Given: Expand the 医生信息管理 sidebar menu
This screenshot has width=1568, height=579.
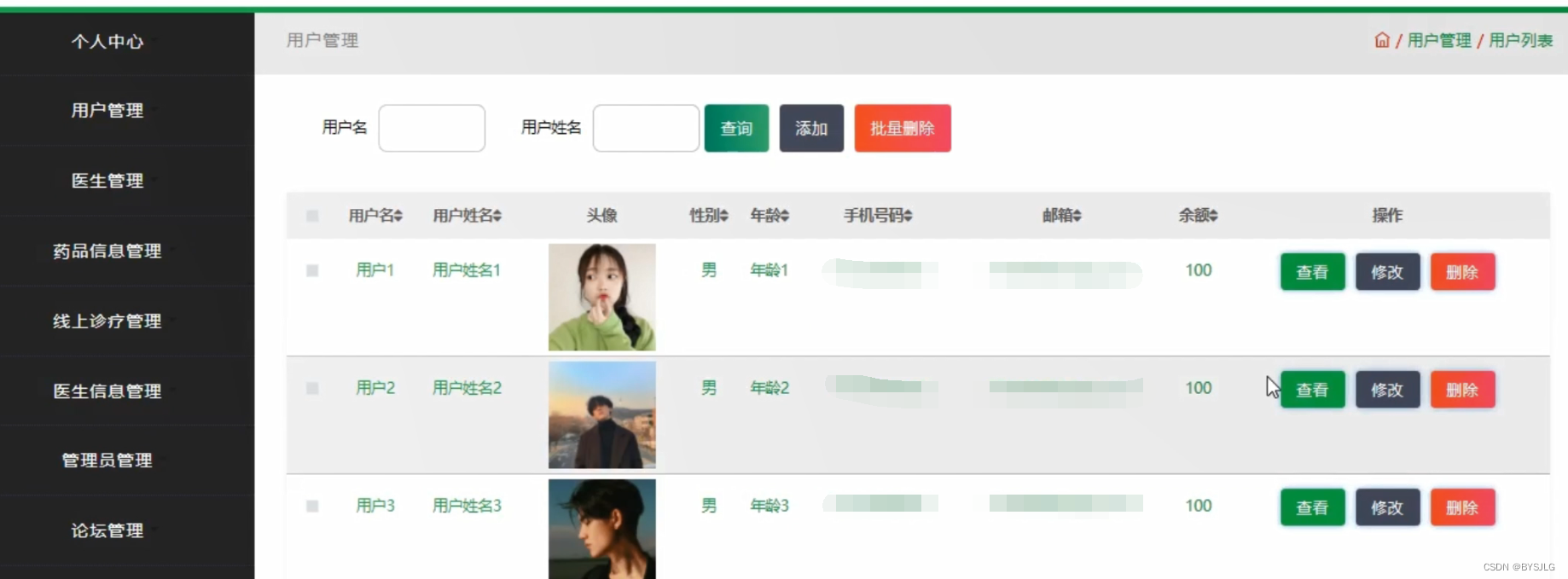Looking at the screenshot, I should pos(107,391).
